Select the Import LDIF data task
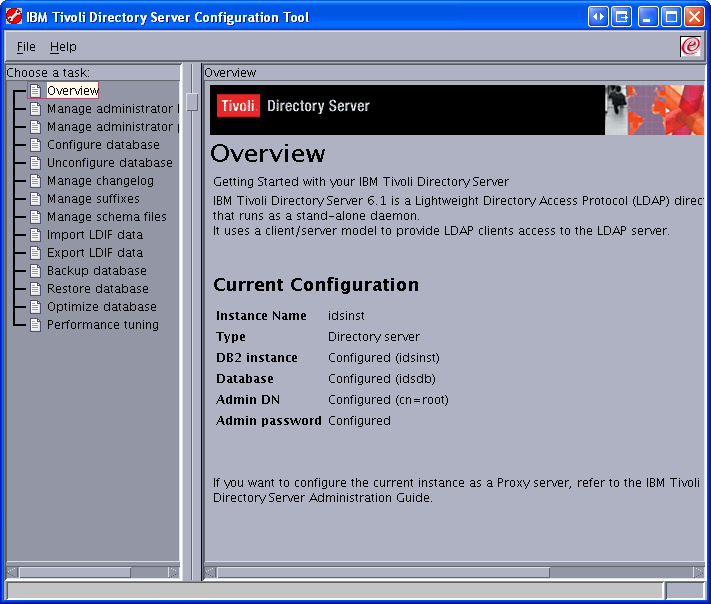The height and width of the screenshot is (604, 711). [95, 235]
